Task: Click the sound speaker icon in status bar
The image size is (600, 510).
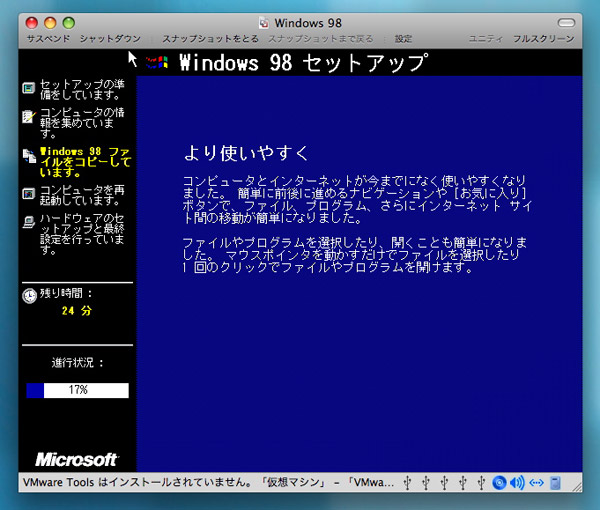Action: click(517, 483)
